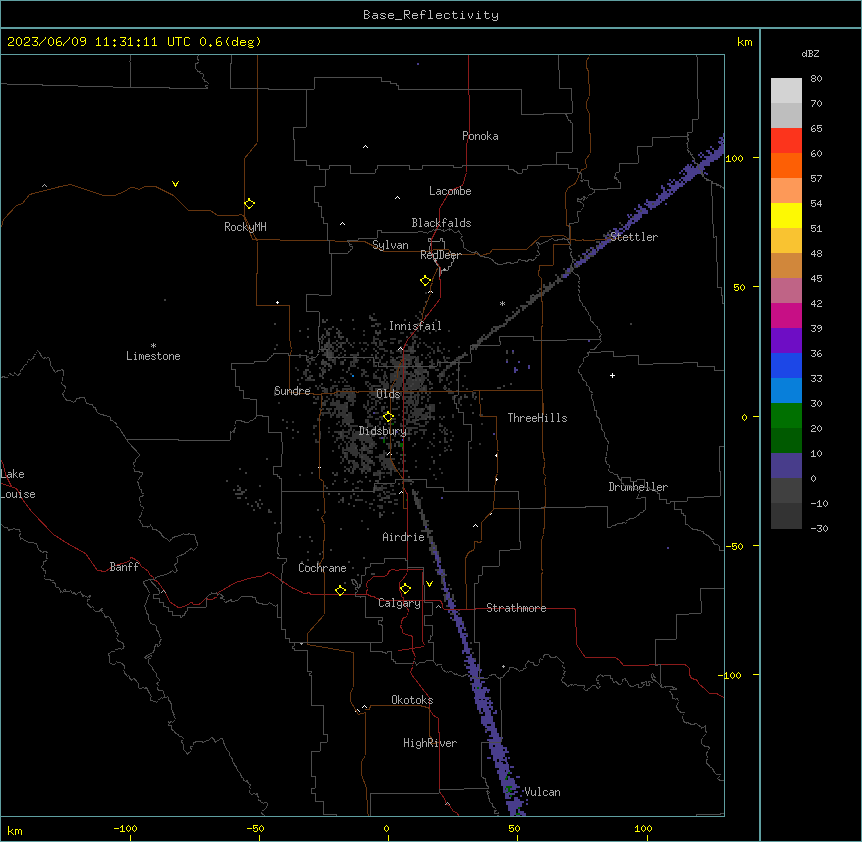862x842 pixels.
Task: Click the asterisk marker northwest of ThreeHills
Action: click(502, 304)
